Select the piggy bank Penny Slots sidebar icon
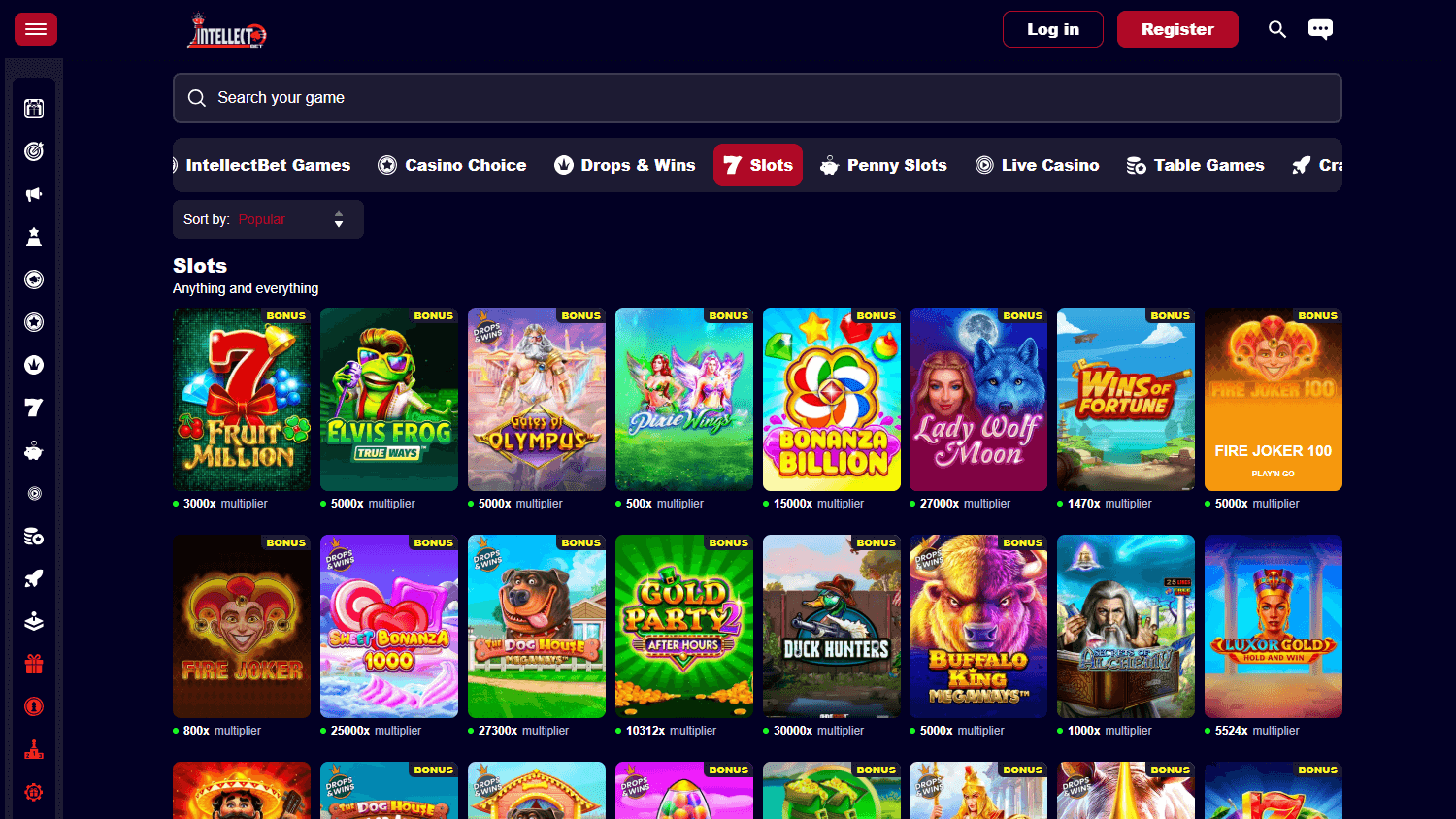This screenshot has width=1456, height=819. [x=34, y=450]
